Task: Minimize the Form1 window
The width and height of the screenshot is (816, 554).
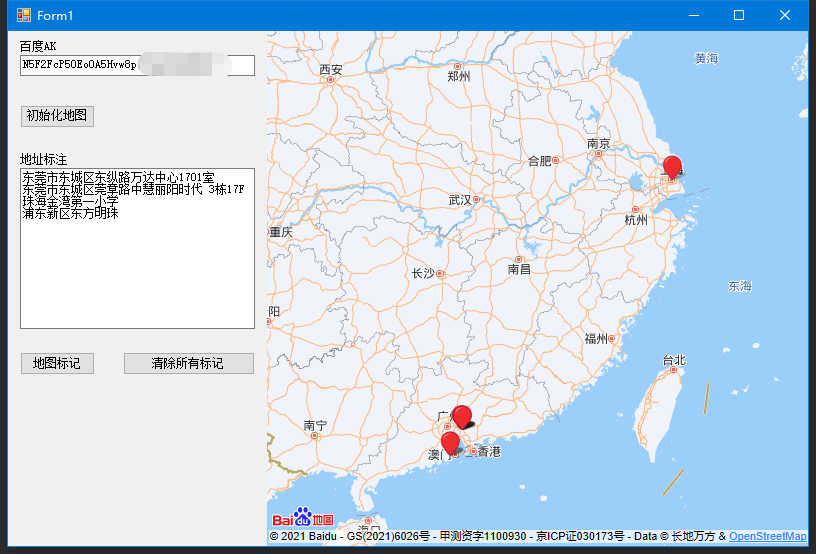Action: coord(694,15)
